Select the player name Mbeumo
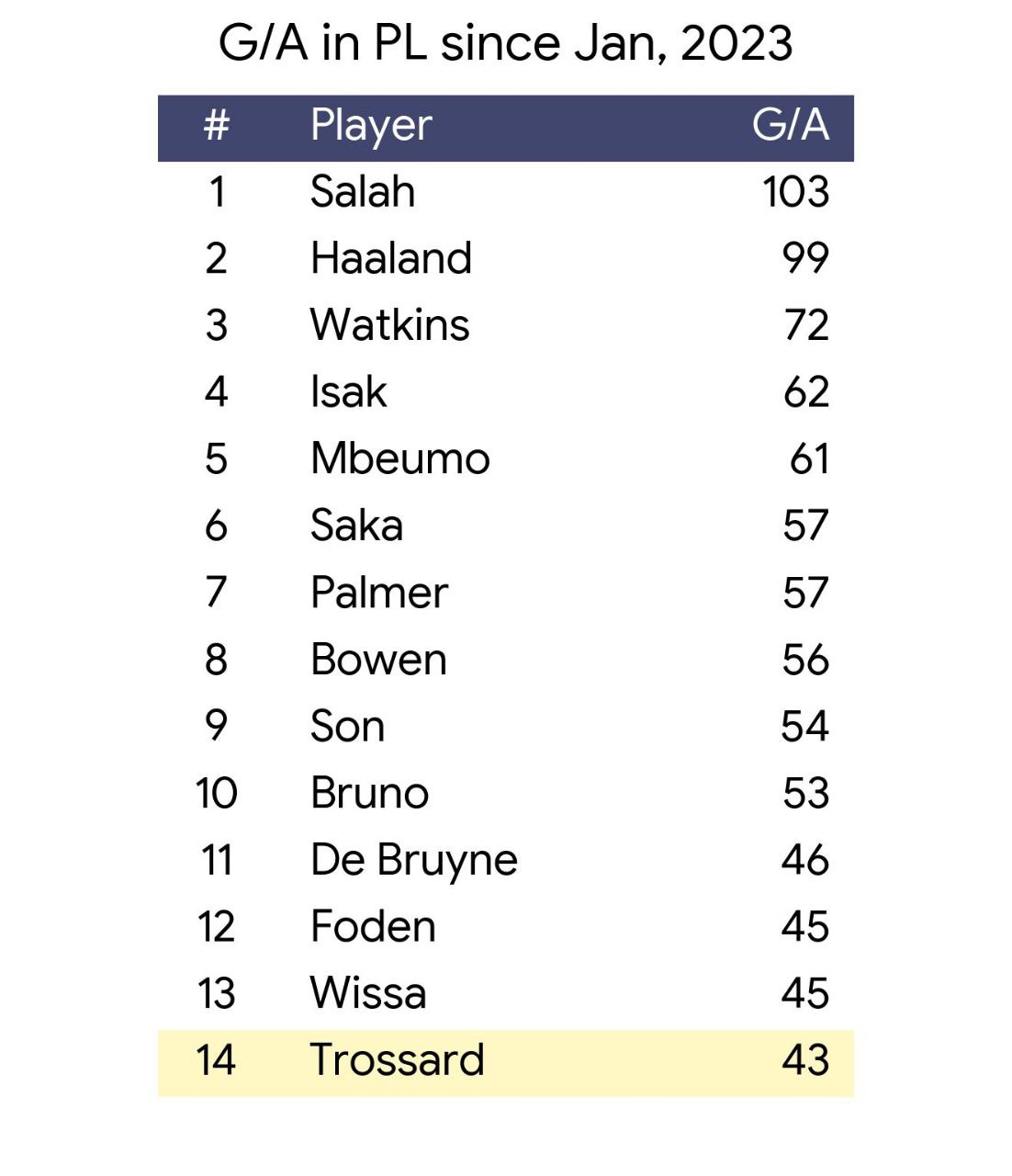1012x1176 pixels. click(x=400, y=458)
